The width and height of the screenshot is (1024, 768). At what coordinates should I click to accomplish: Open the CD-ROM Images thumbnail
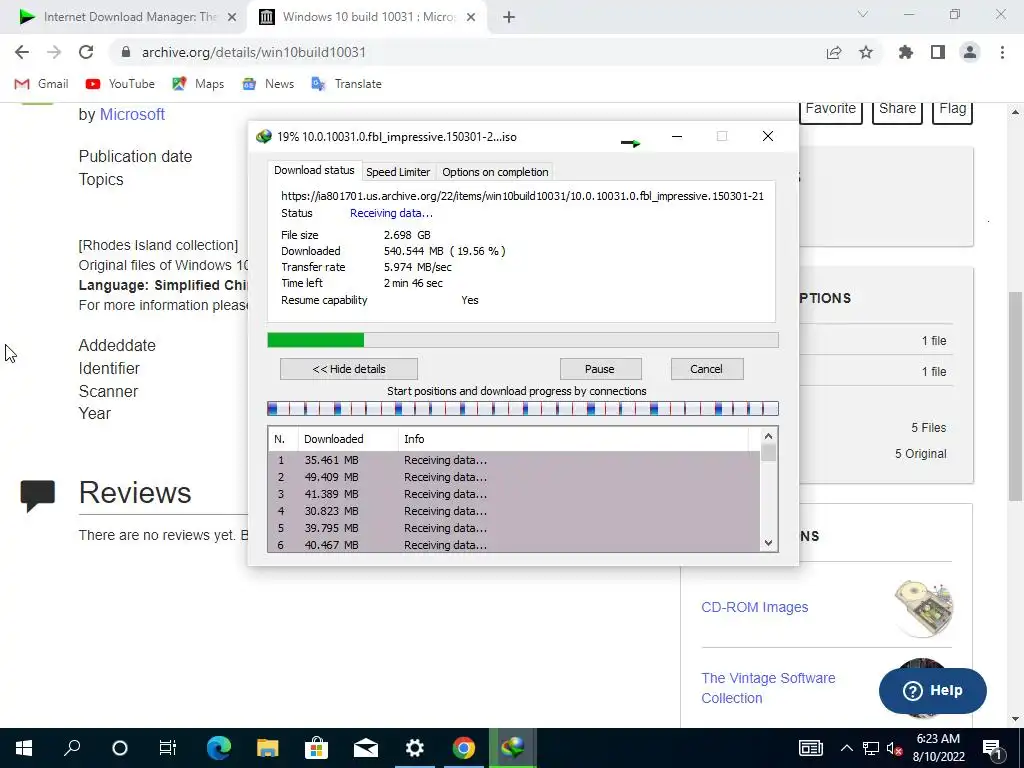pos(923,607)
